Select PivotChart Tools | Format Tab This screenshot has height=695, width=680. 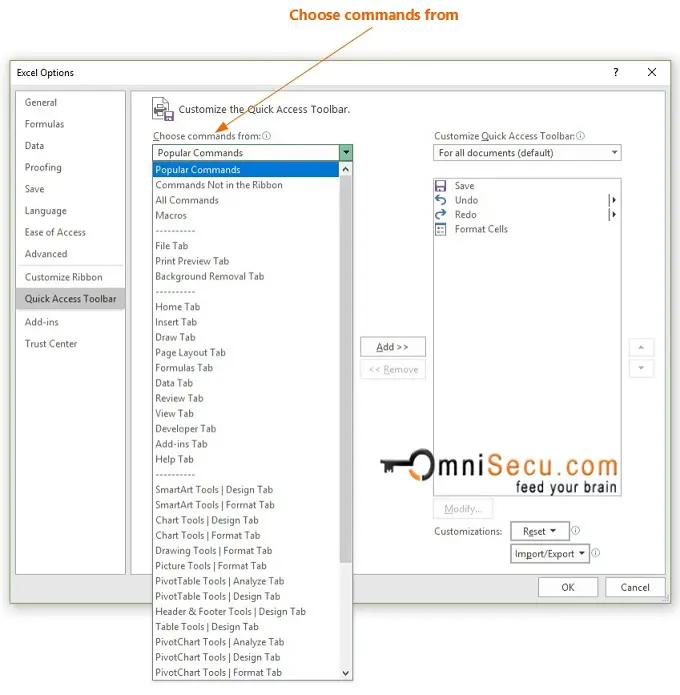(246, 673)
